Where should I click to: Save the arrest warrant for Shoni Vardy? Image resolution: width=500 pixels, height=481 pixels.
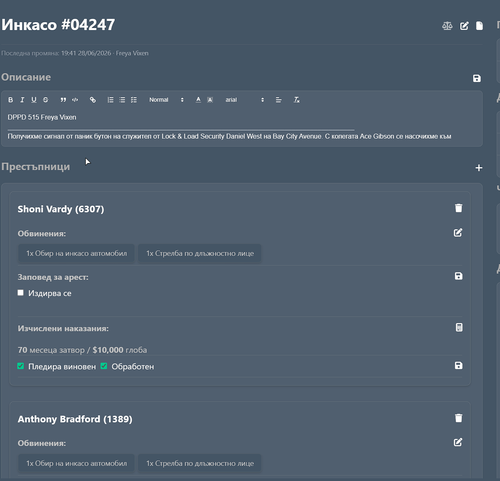(459, 276)
